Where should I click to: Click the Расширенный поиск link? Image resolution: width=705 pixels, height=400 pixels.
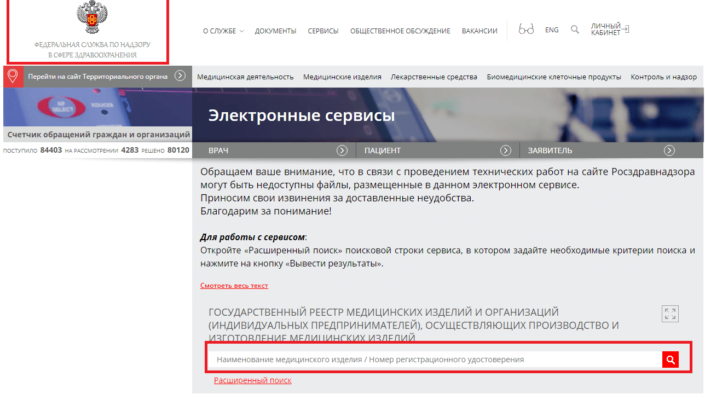point(252,380)
